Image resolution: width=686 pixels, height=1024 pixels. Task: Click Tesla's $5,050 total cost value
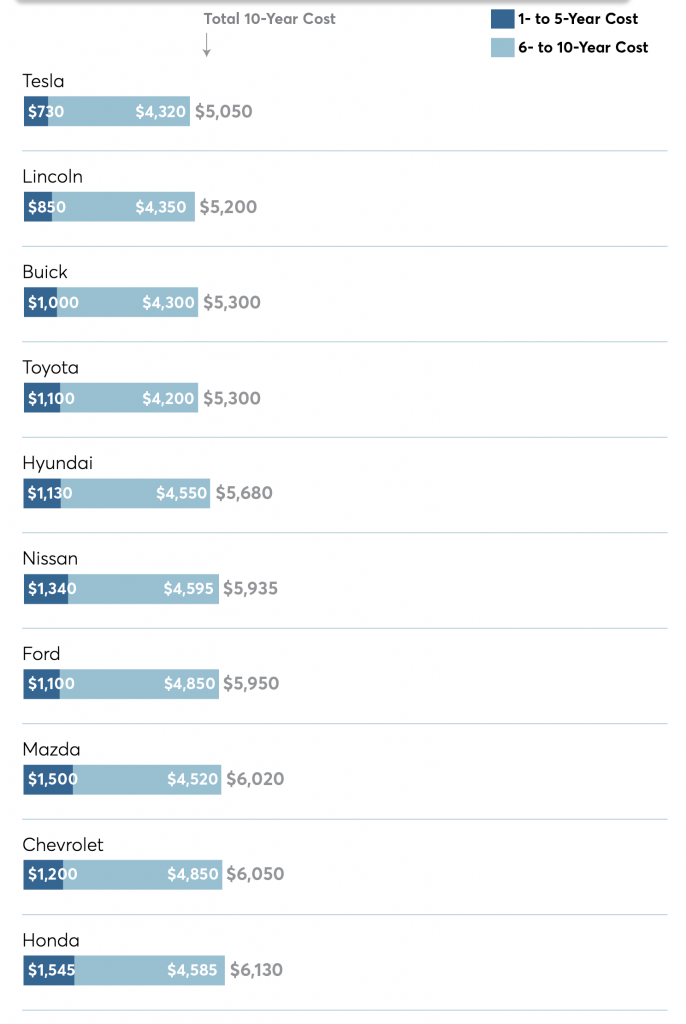tap(223, 112)
